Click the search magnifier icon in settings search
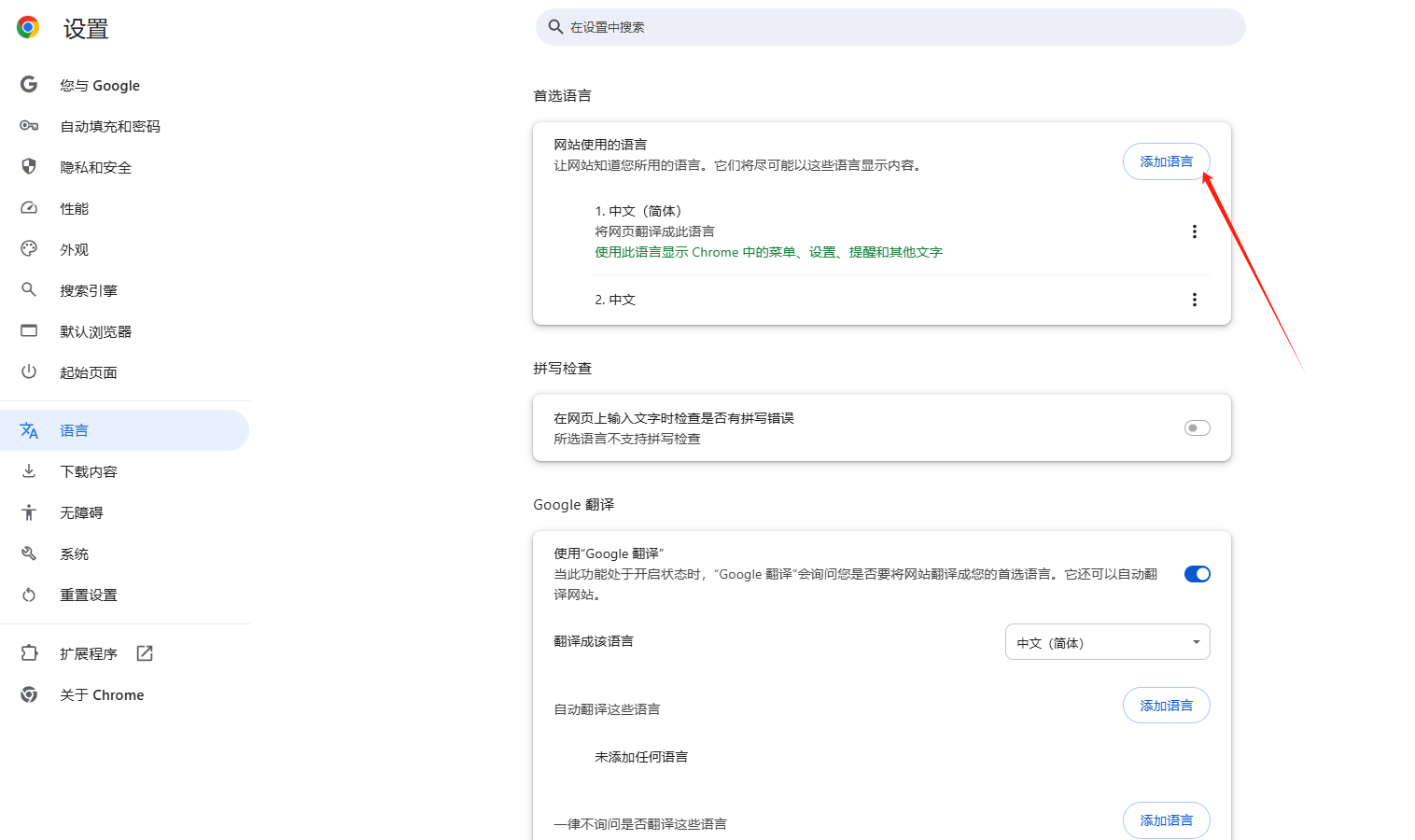The image size is (1415, 840). click(555, 27)
